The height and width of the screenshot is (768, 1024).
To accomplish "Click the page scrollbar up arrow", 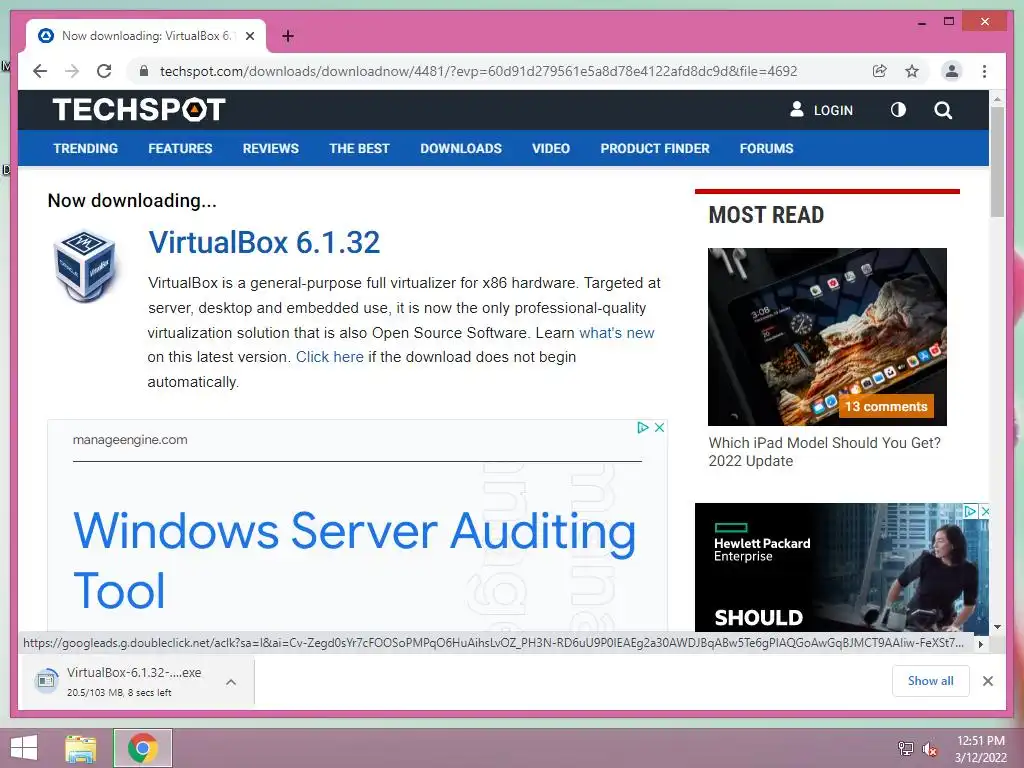I will point(997,99).
